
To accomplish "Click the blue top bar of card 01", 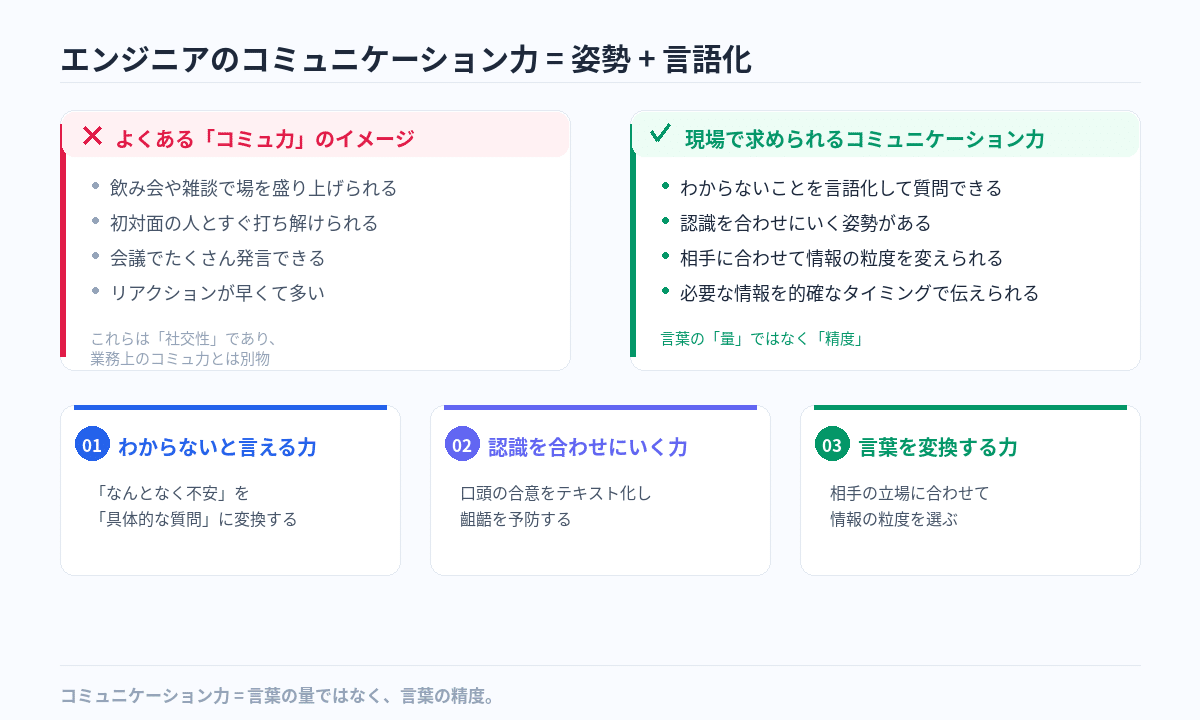I will click(230, 408).
